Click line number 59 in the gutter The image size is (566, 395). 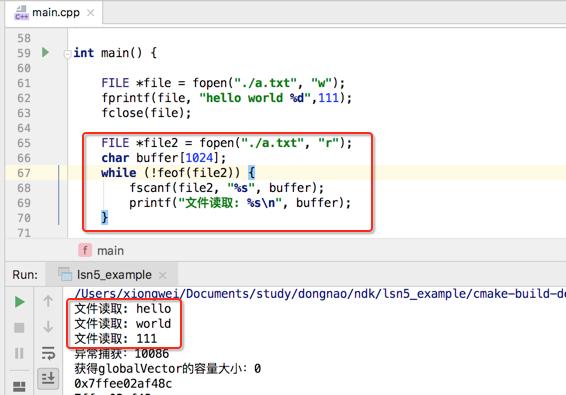coord(24,53)
